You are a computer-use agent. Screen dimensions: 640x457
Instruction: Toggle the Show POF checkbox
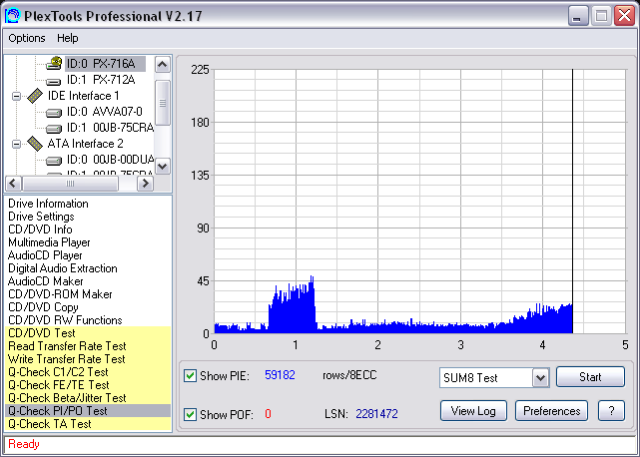click(190, 414)
